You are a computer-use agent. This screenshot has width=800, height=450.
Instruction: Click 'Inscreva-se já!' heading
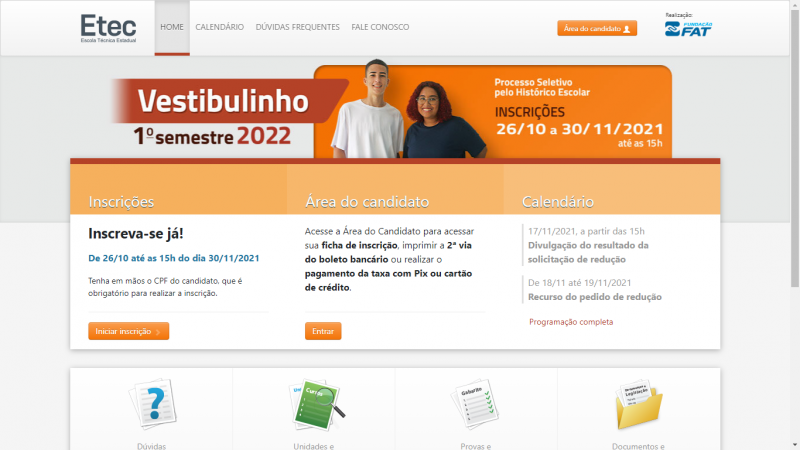coord(136,234)
